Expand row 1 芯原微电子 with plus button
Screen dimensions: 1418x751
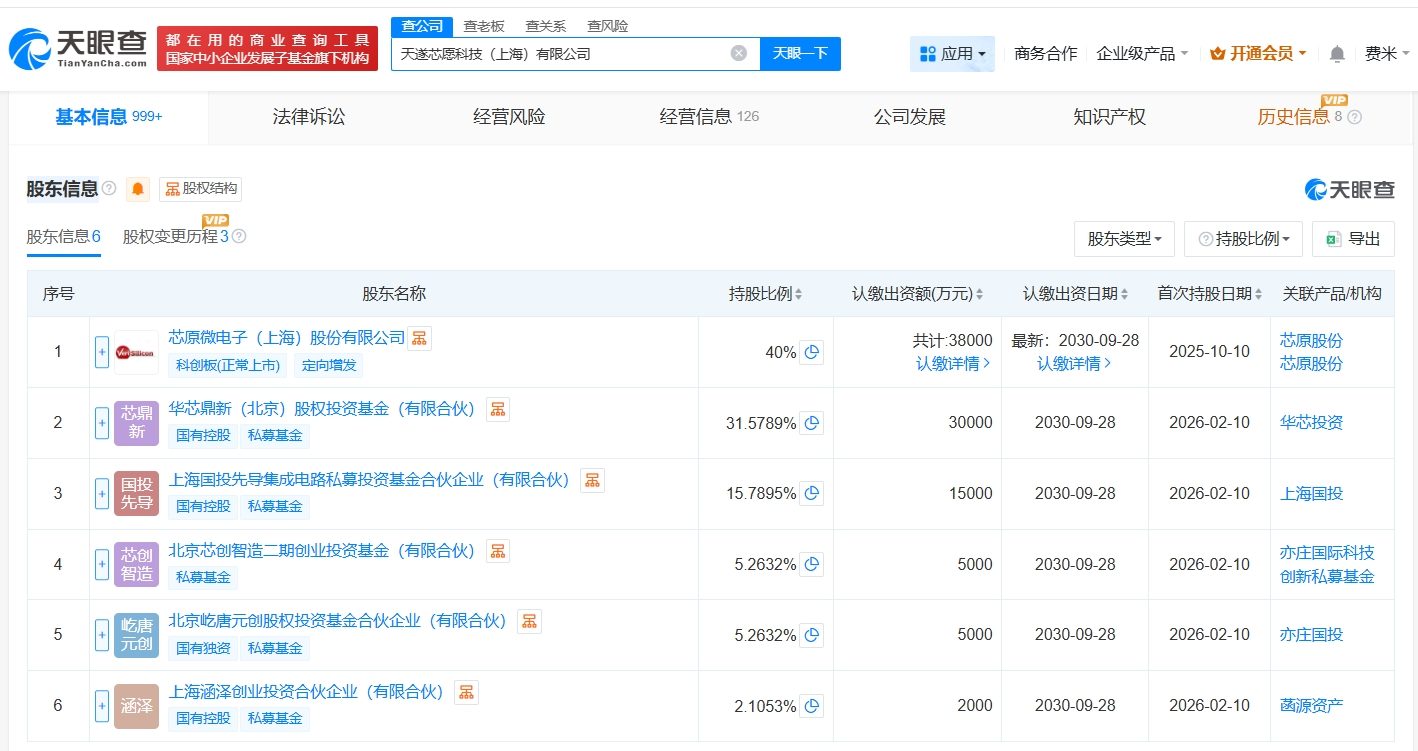point(102,352)
